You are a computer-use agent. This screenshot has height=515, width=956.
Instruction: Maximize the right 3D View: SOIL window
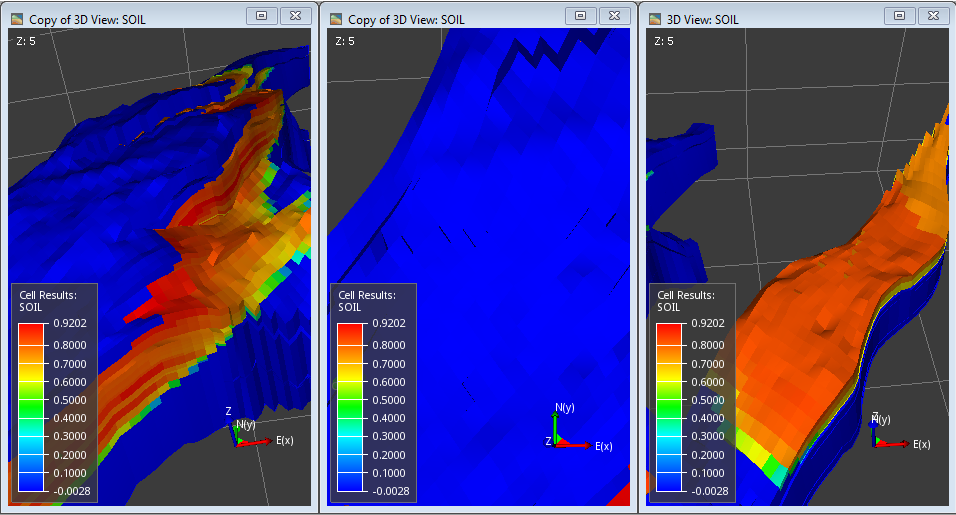coord(899,16)
